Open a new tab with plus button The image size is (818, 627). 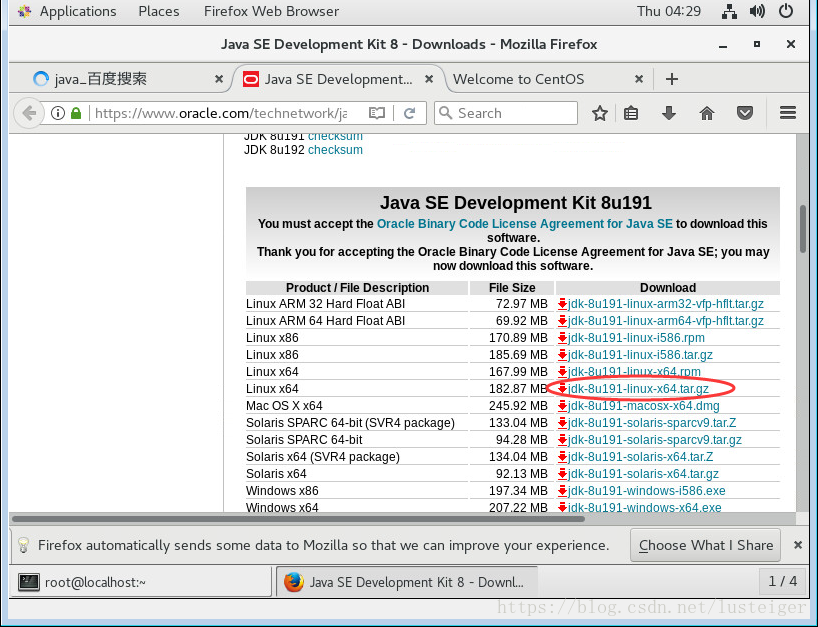672,79
